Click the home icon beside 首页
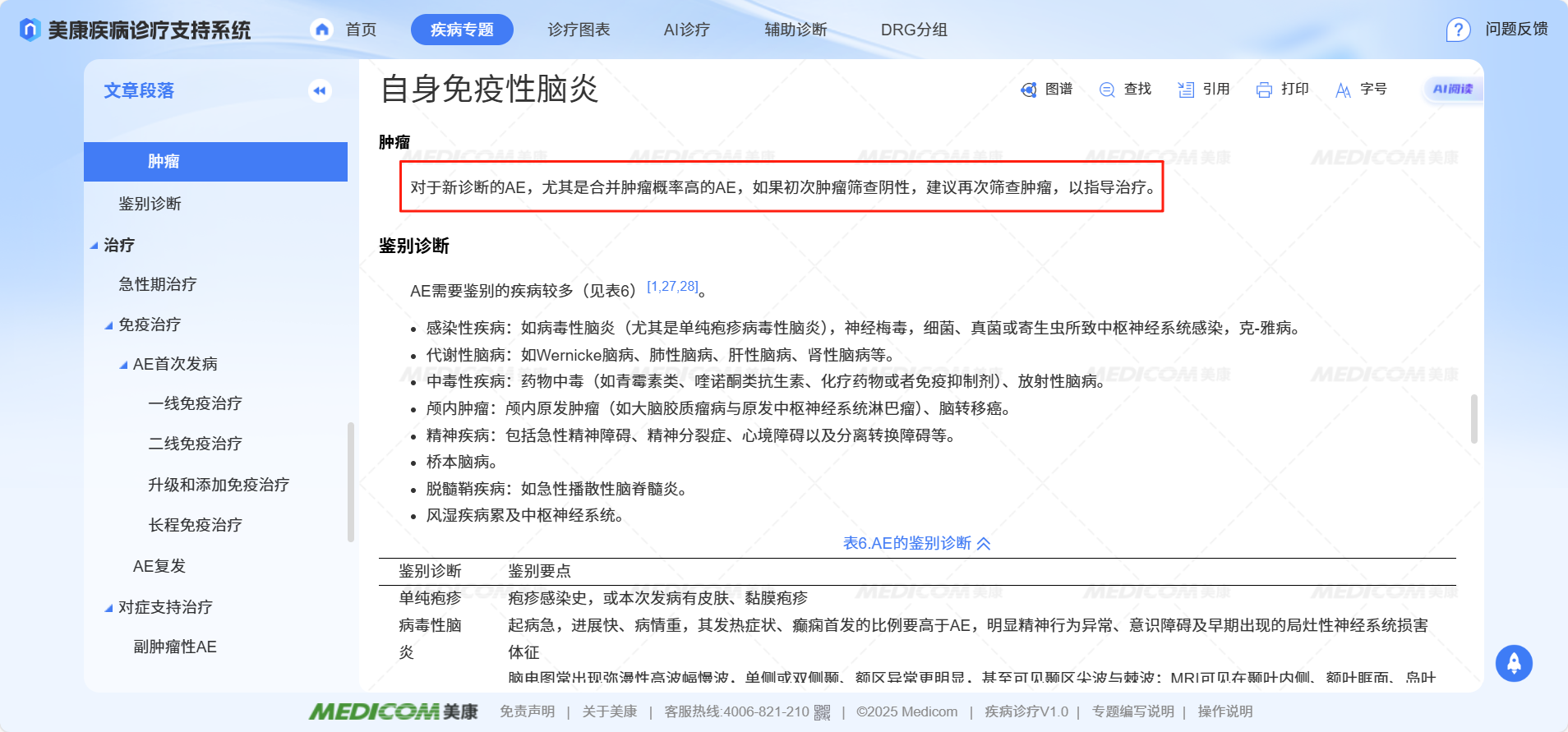Screen dimensions: 1568x732 click(322, 30)
